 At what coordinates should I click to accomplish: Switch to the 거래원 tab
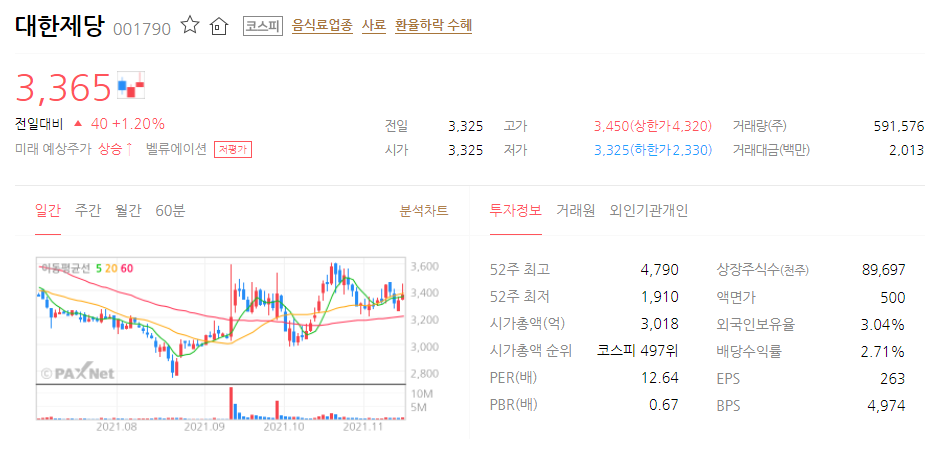click(575, 211)
